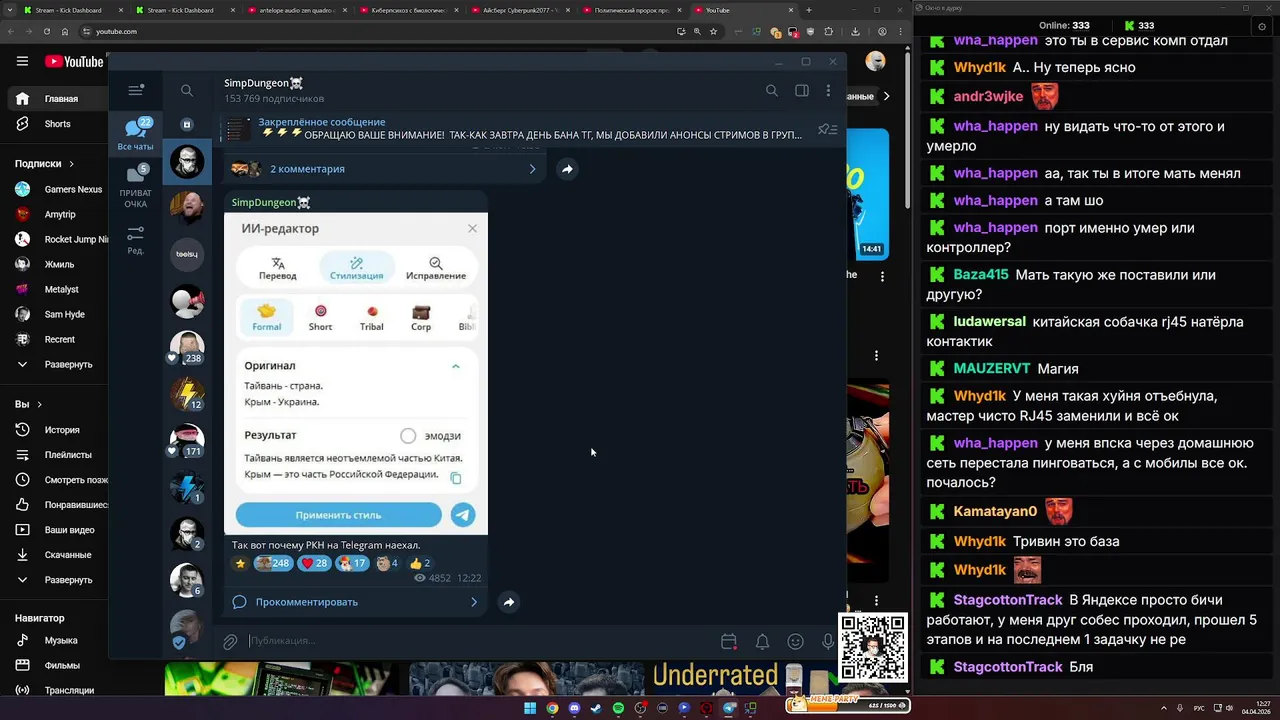Toggle the reaction showing 17

tap(353, 563)
